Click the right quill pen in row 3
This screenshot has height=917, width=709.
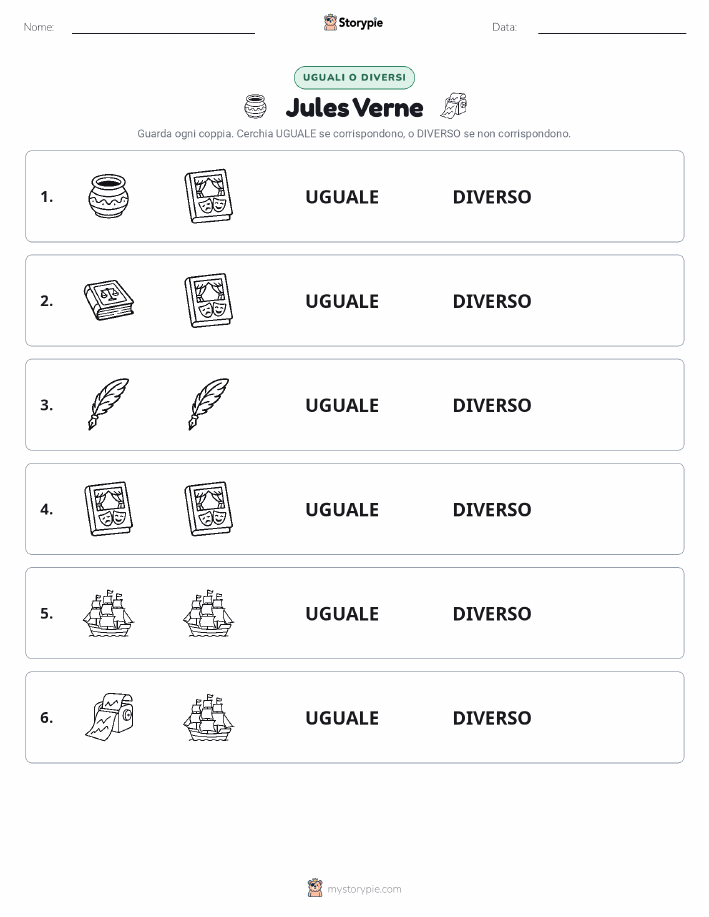coord(209,404)
